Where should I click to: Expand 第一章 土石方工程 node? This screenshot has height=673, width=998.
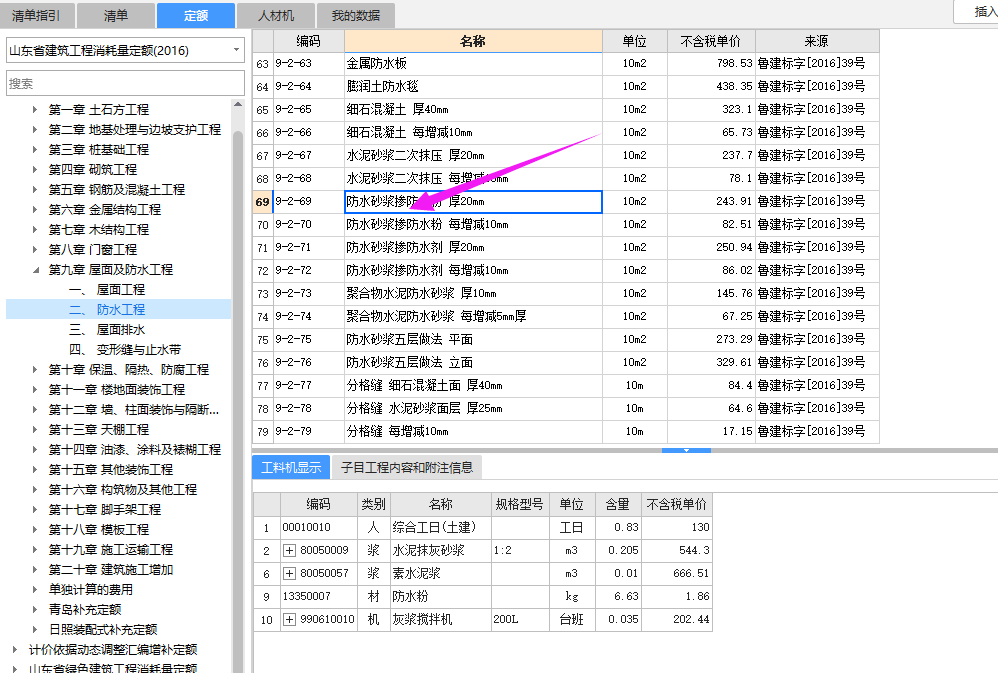pyautogui.click(x=35, y=110)
